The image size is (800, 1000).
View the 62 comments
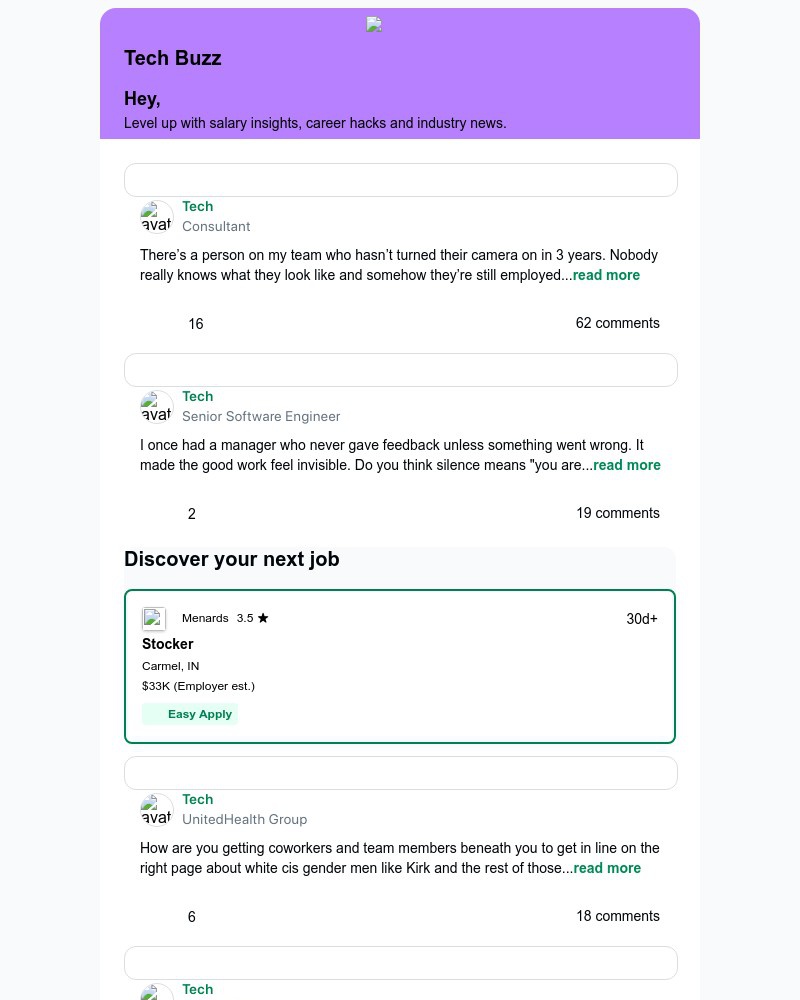[x=617, y=323]
